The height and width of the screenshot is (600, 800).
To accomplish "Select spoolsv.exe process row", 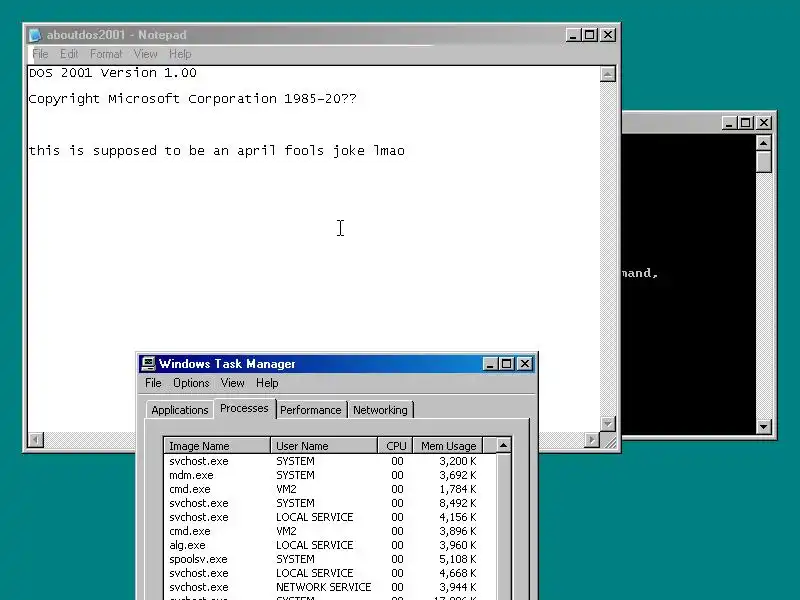I will (330, 559).
